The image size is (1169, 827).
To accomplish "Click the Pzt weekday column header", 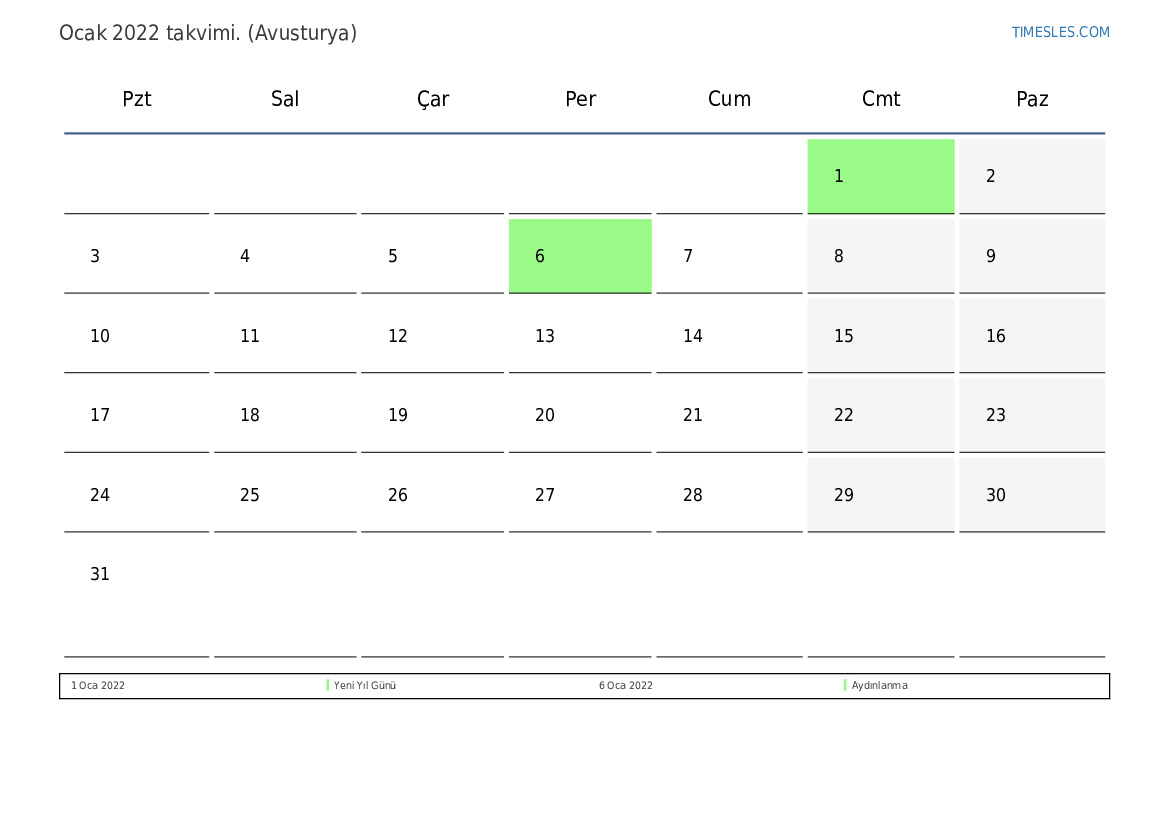I will (x=137, y=99).
